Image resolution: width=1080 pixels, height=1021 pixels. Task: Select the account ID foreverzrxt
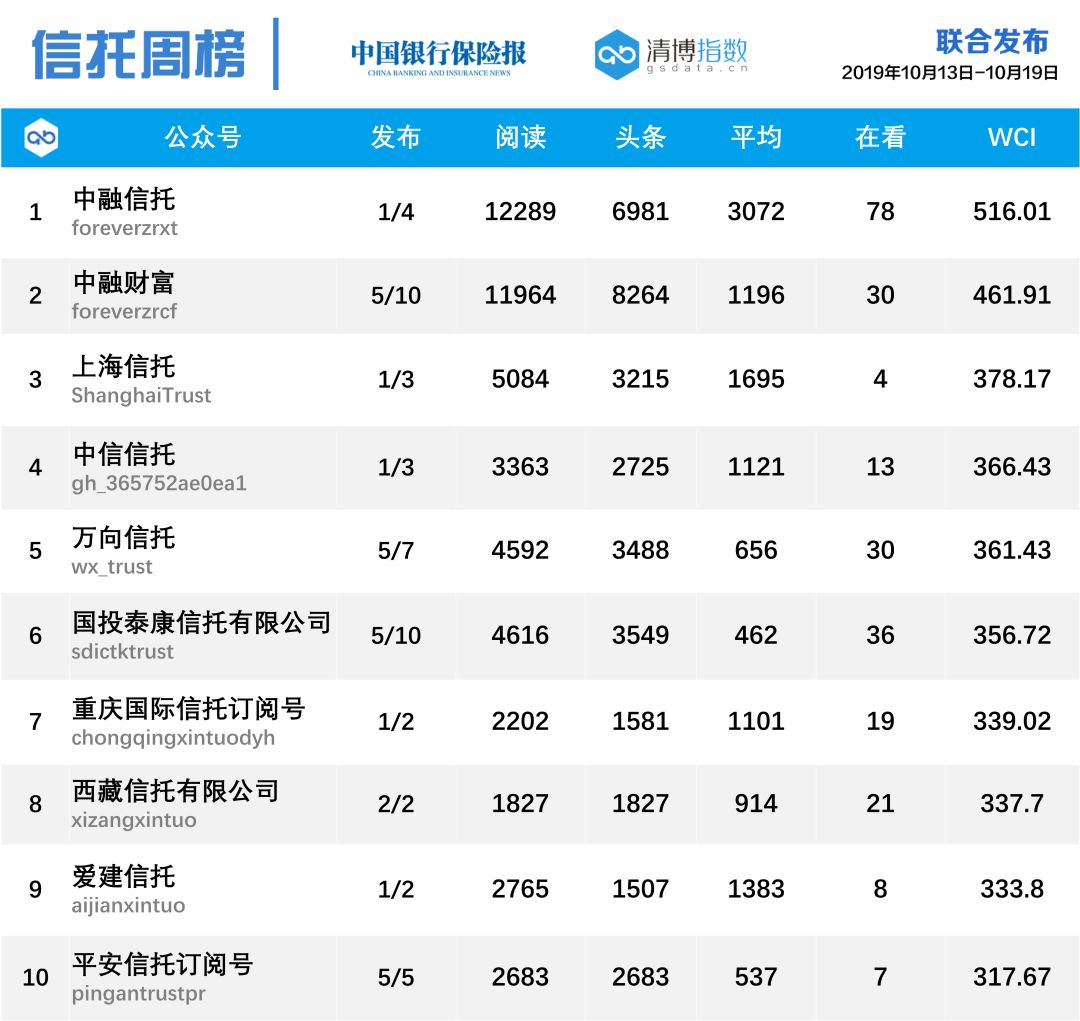point(125,228)
